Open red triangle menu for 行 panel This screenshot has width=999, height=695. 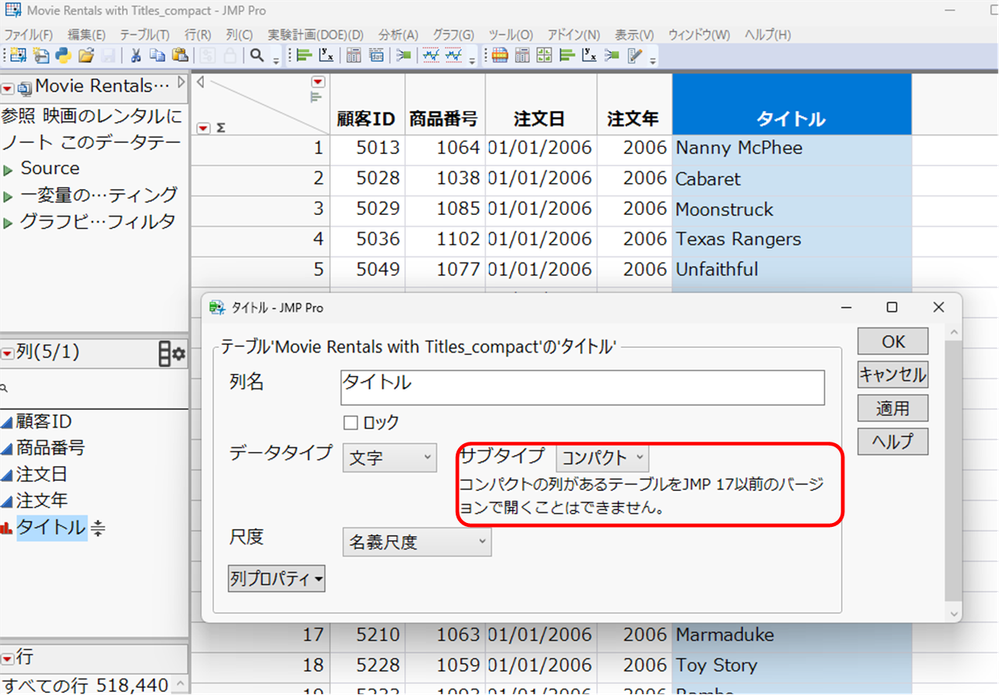coord(8,659)
